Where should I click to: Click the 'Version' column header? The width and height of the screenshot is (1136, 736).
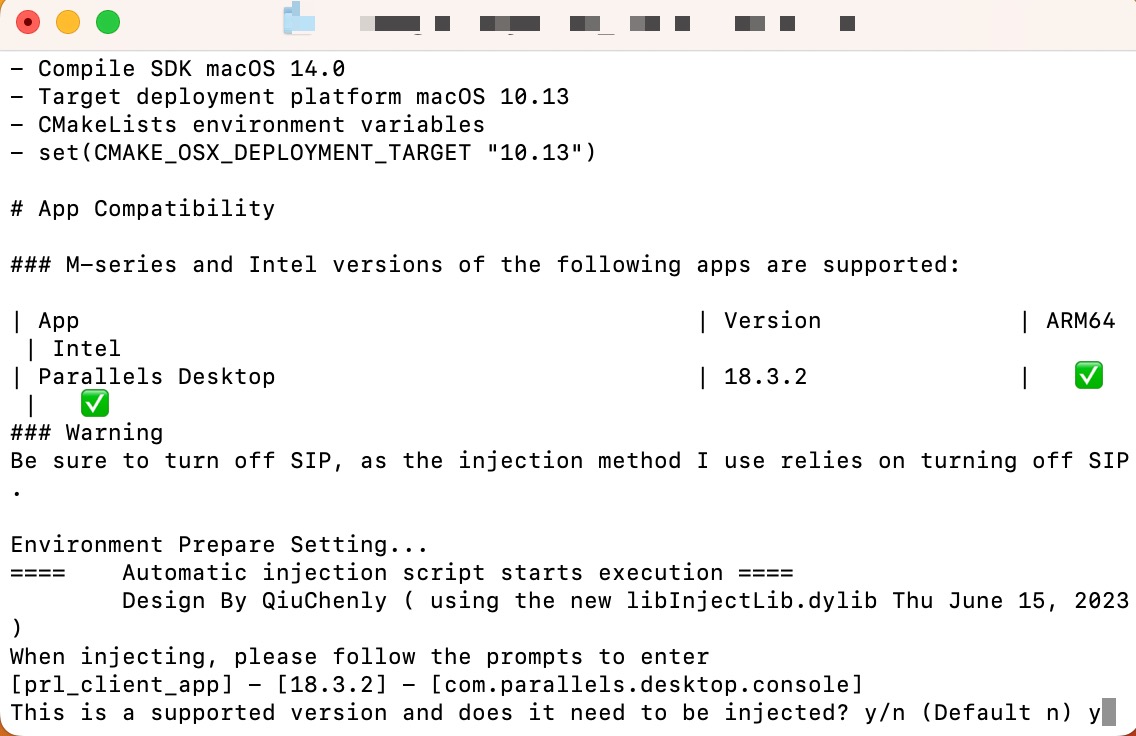click(772, 321)
